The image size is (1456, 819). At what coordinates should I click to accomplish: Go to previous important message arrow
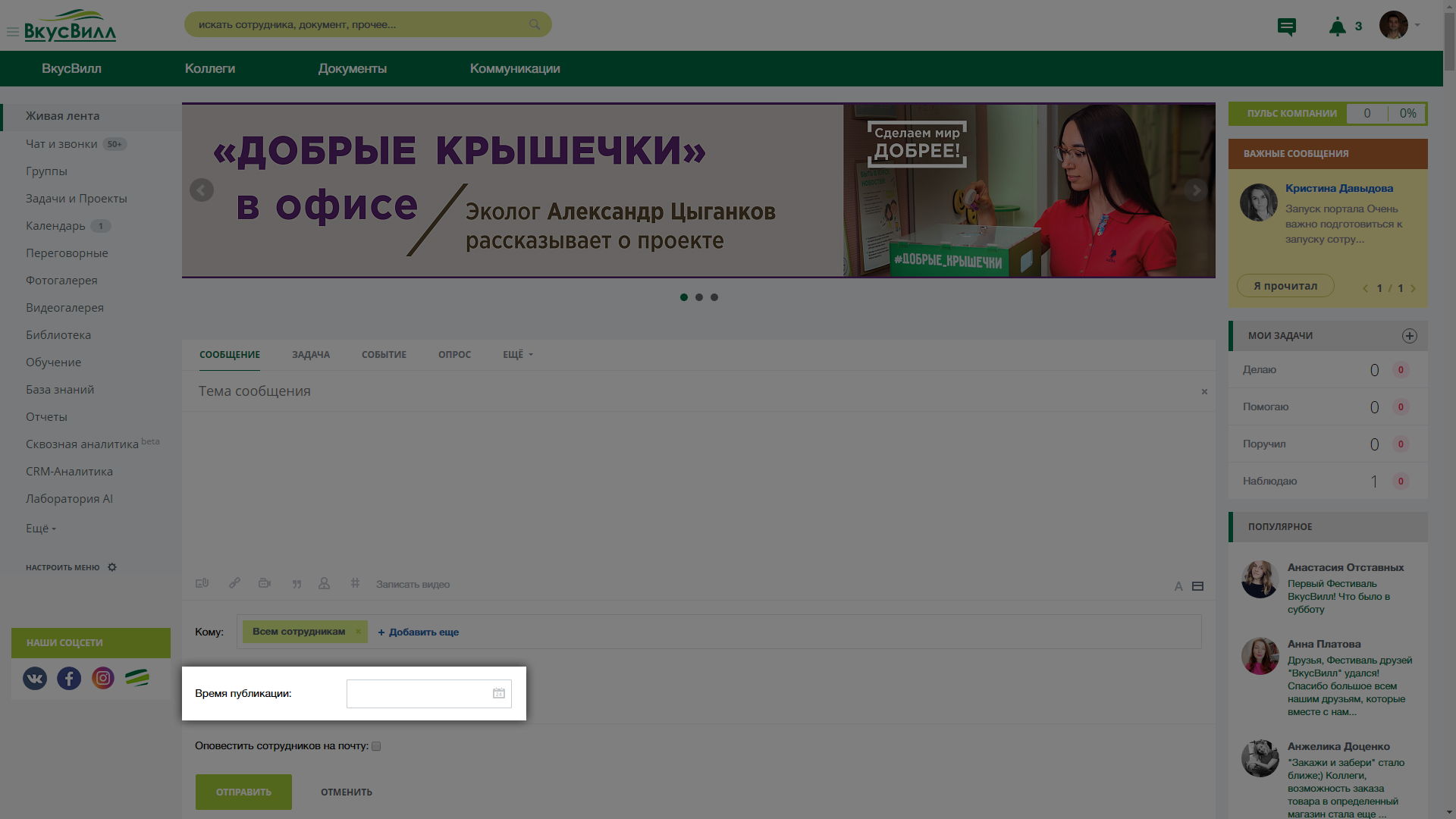click(1366, 288)
